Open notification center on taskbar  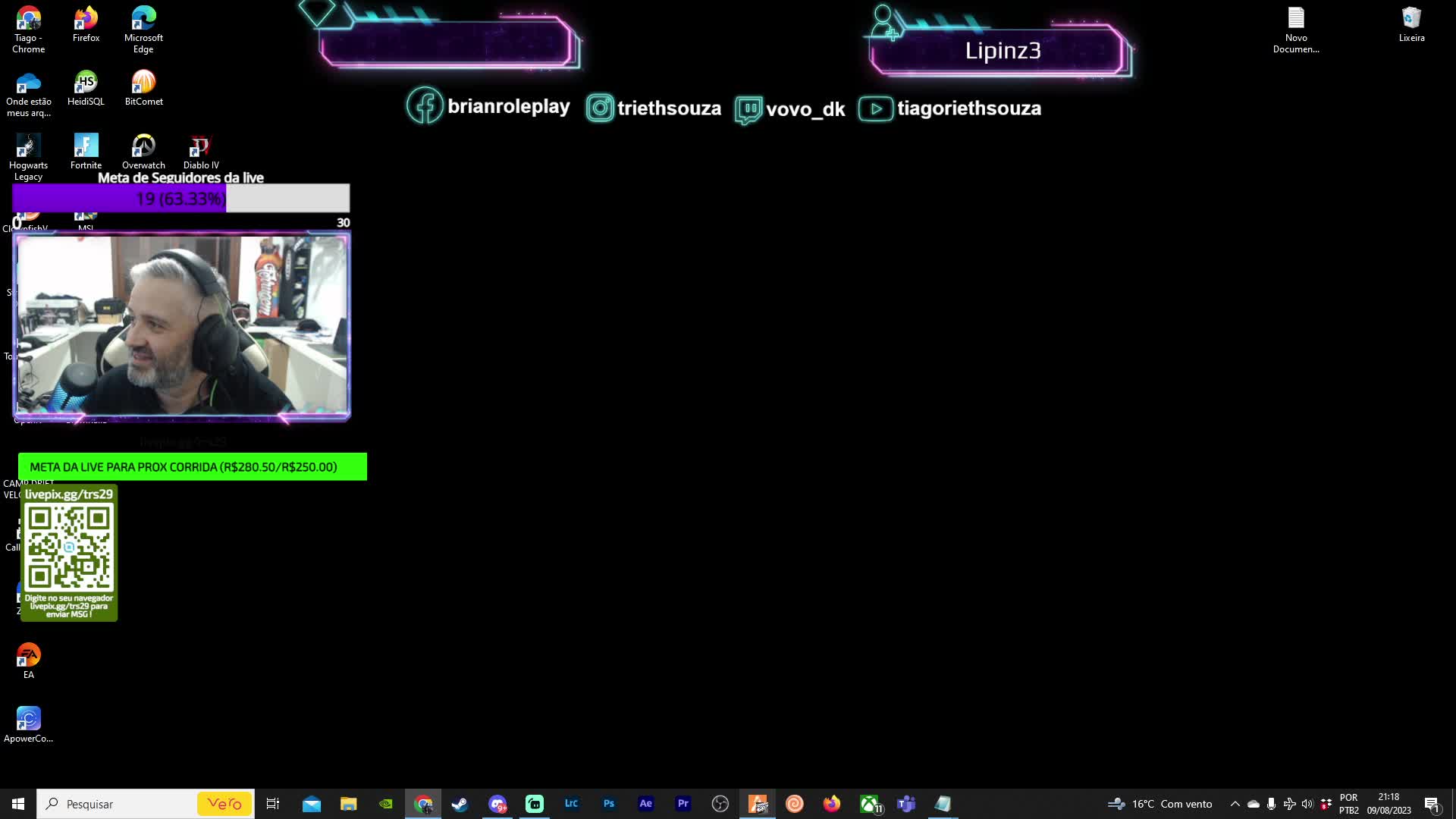pos(1432,804)
